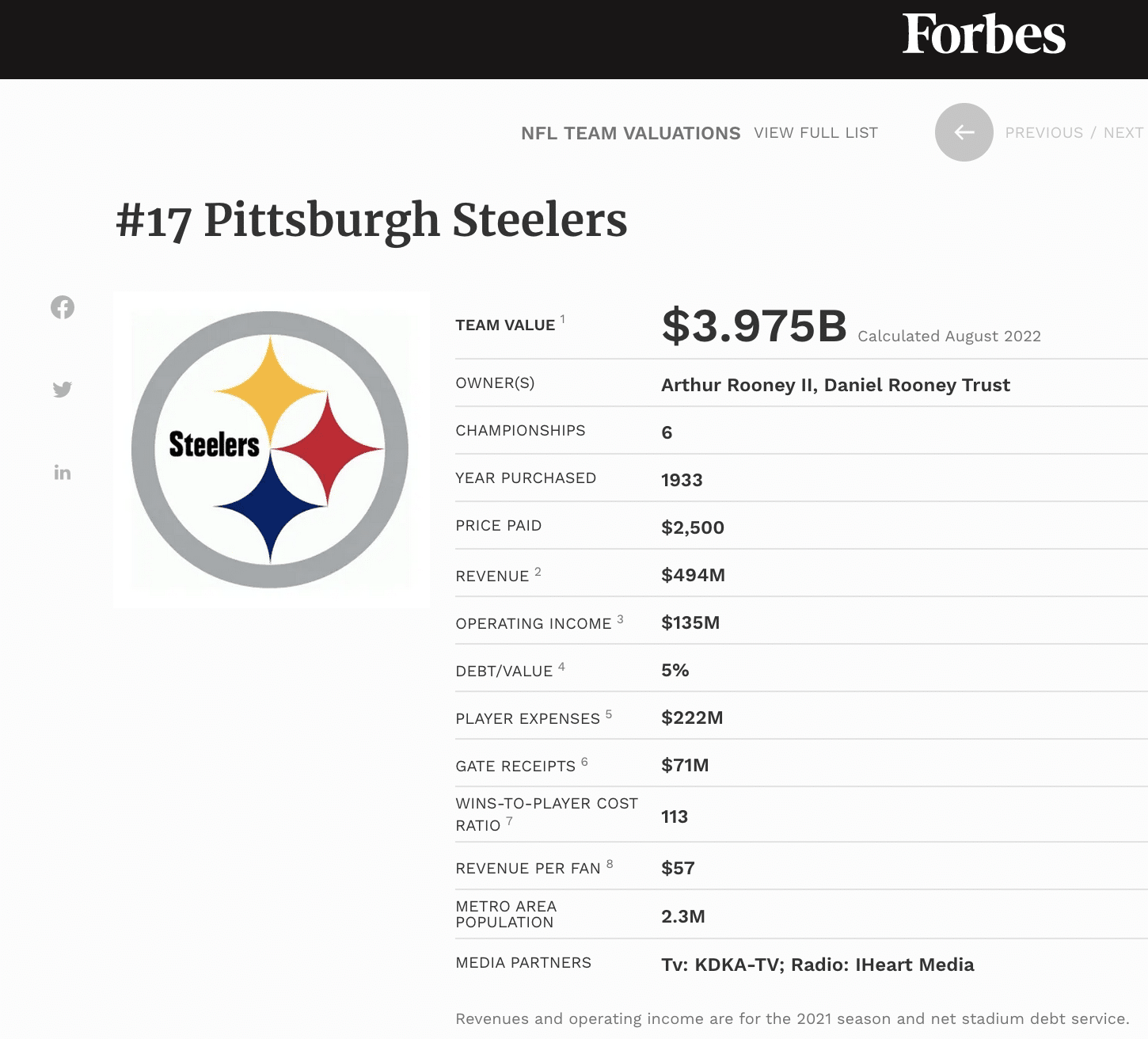Share the page on Twitter

63,390
